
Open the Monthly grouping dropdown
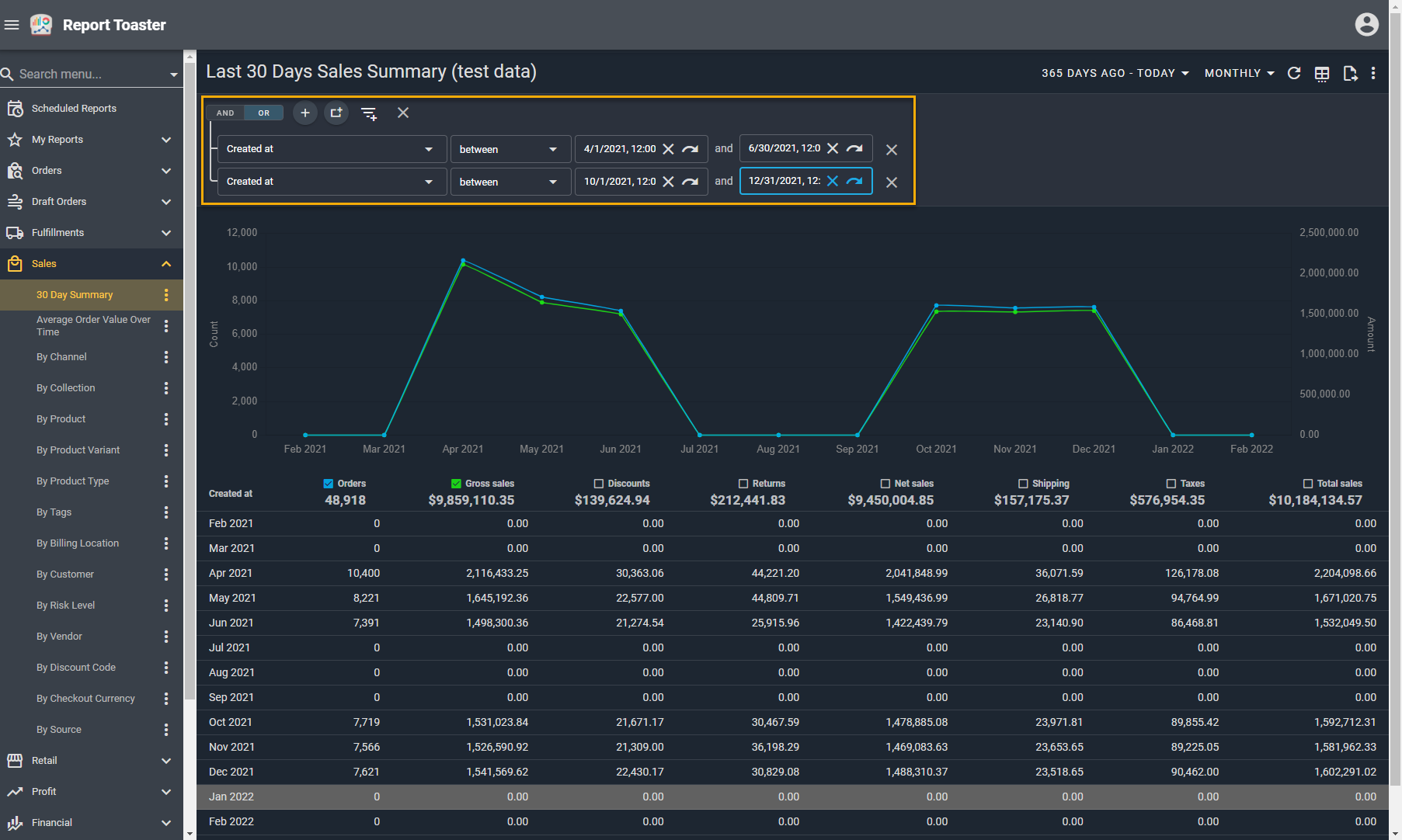1239,73
